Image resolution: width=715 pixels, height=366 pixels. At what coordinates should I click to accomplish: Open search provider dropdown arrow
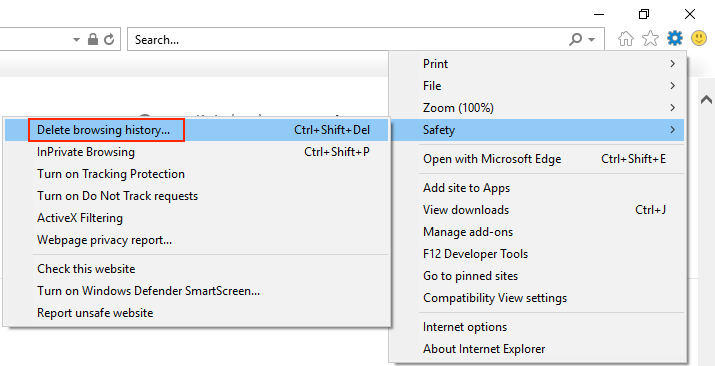[591, 40]
